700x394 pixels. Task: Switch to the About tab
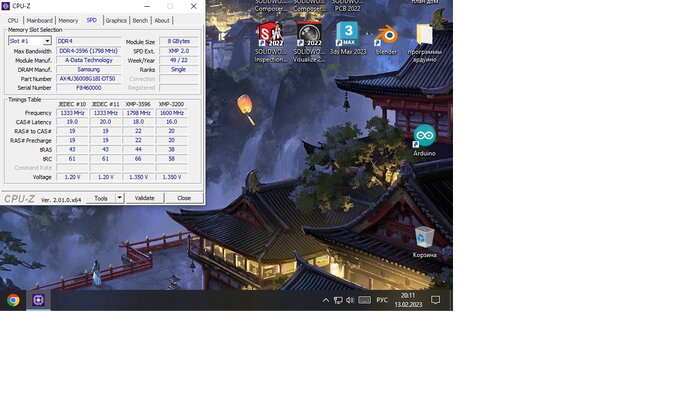(162, 21)
